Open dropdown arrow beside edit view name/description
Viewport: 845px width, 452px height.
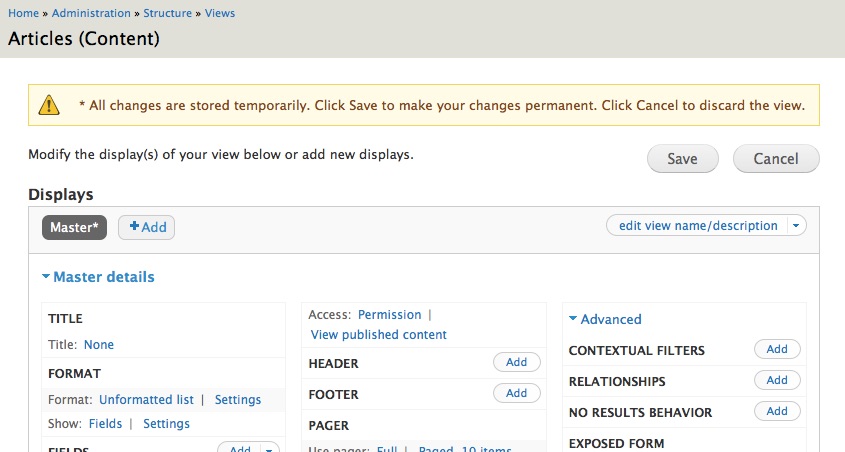pyautogui.click(x=796, y=226)
